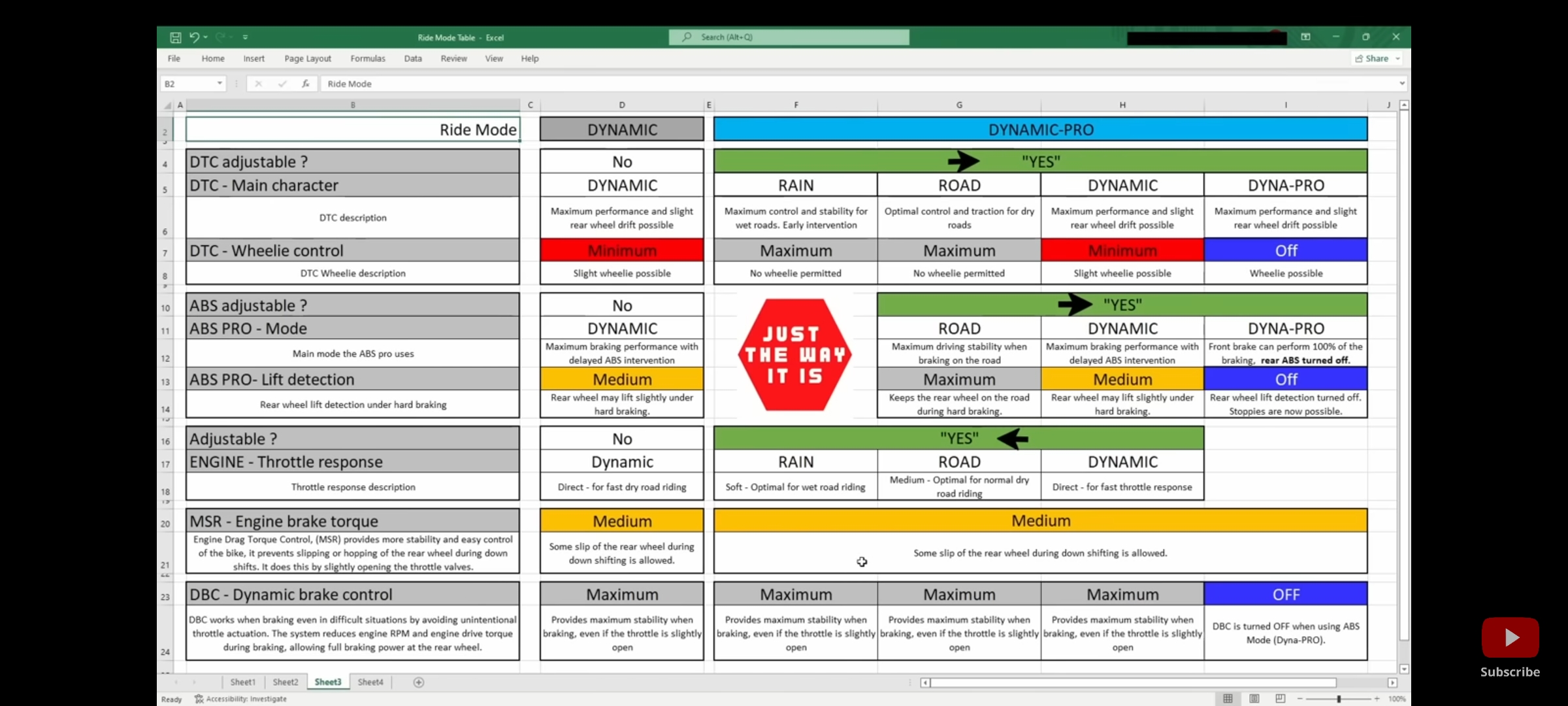Expand the Name Box dropdown
Image resolution: width=1568 pixels, height=706 pixels.
tap(220, 84)
